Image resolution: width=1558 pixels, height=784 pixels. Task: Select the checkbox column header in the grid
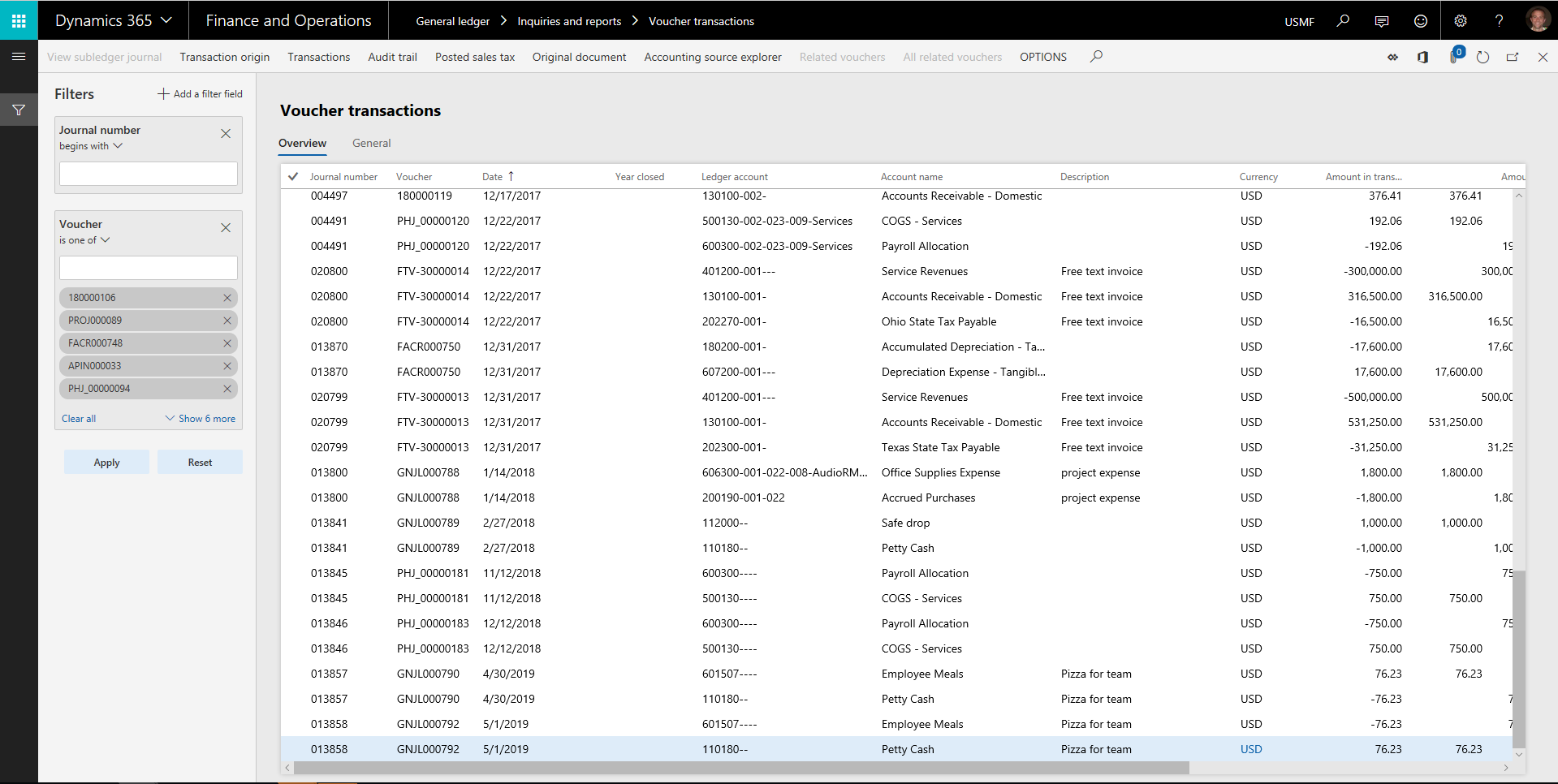[294, 176]
